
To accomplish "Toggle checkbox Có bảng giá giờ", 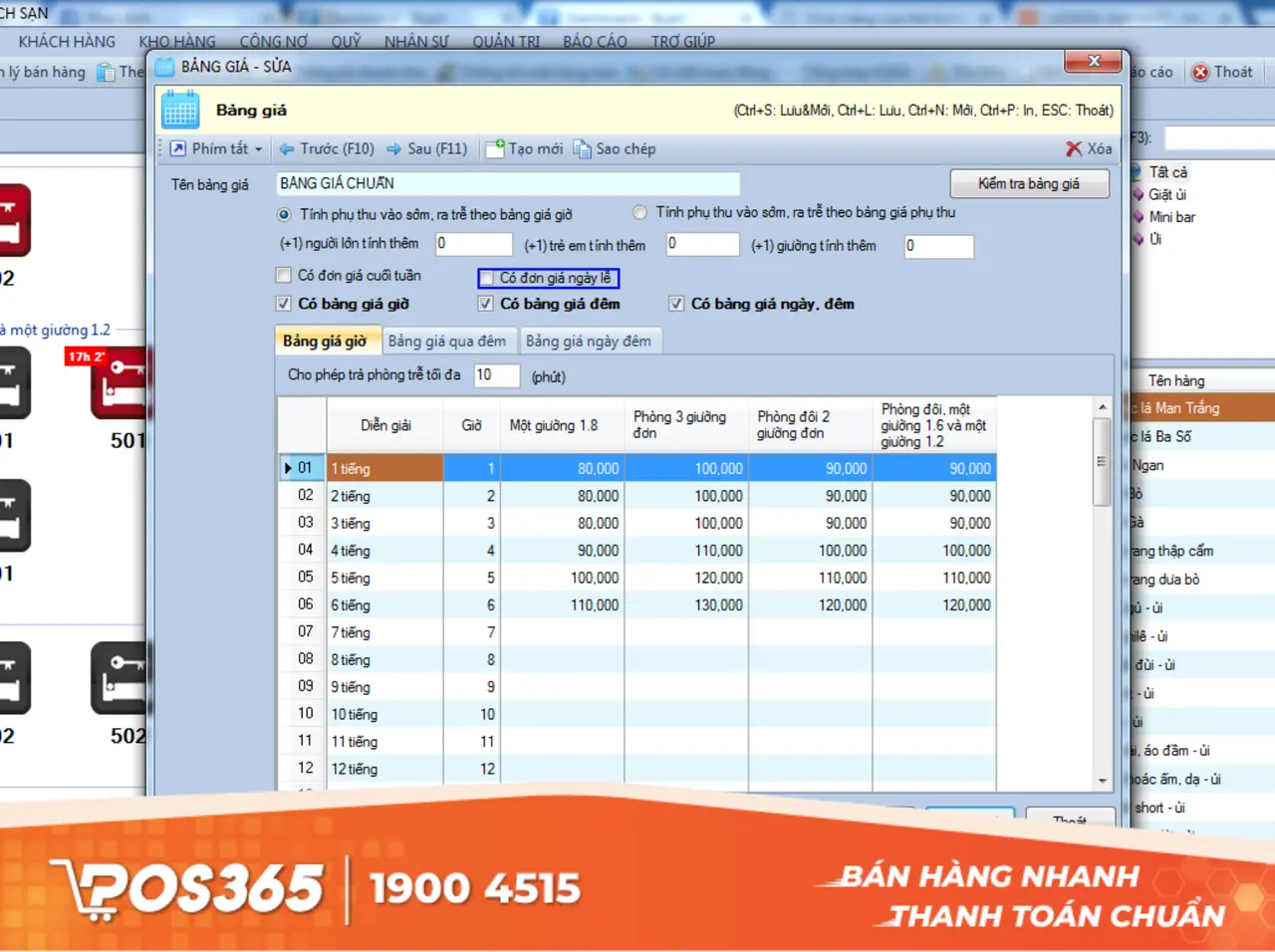I will click(x=284, y=304).
